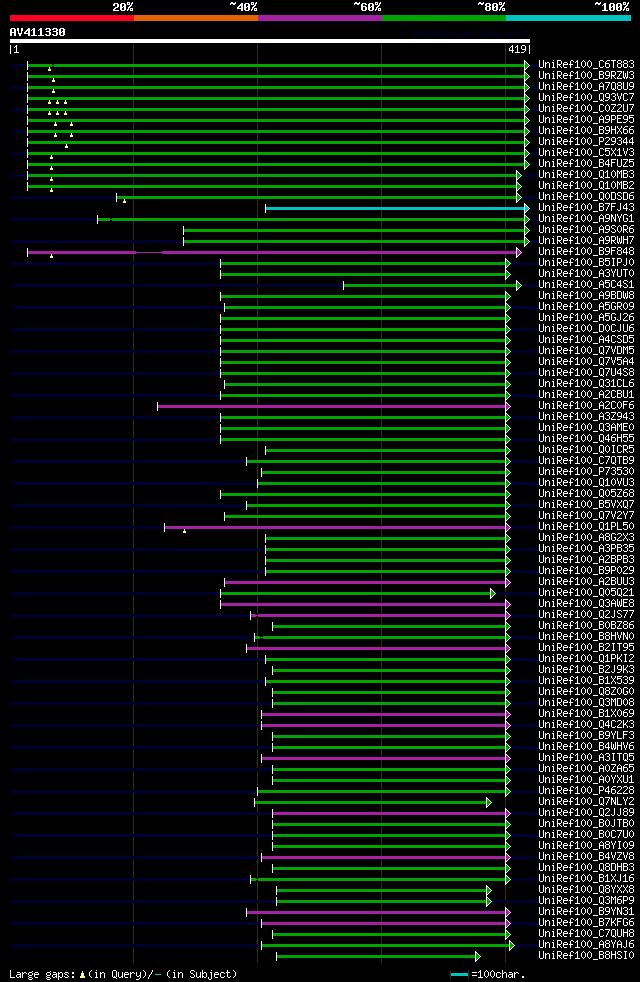This screenshot has width=640, height=982.
Task: Select UniRef100_Q31CL6 label
Action: click(x=586, y=384)
